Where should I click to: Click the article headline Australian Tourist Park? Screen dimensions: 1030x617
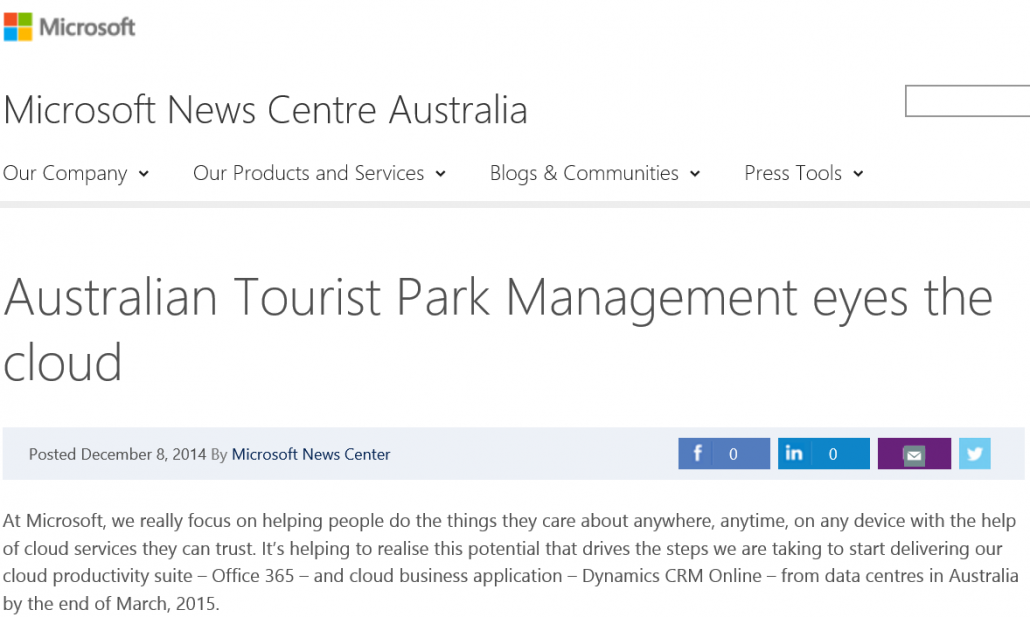[x=498, y=330]
